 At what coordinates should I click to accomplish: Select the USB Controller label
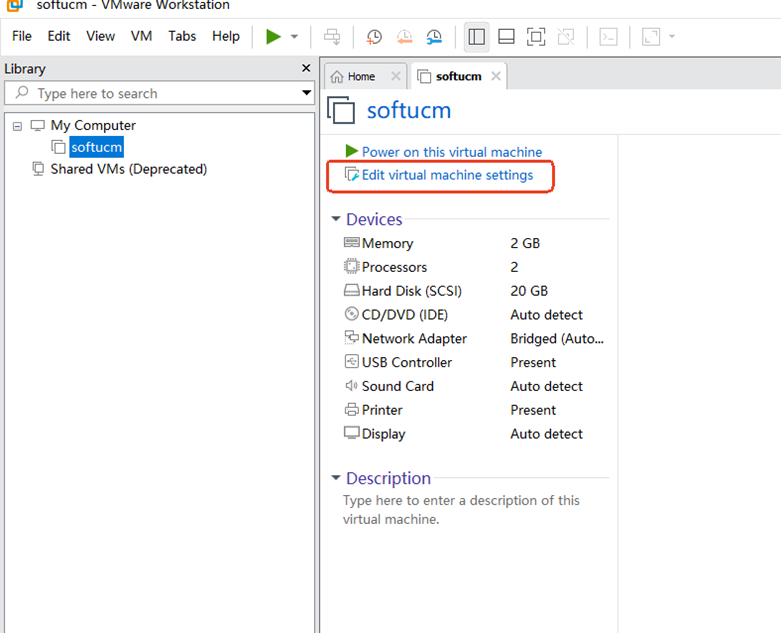406,362
